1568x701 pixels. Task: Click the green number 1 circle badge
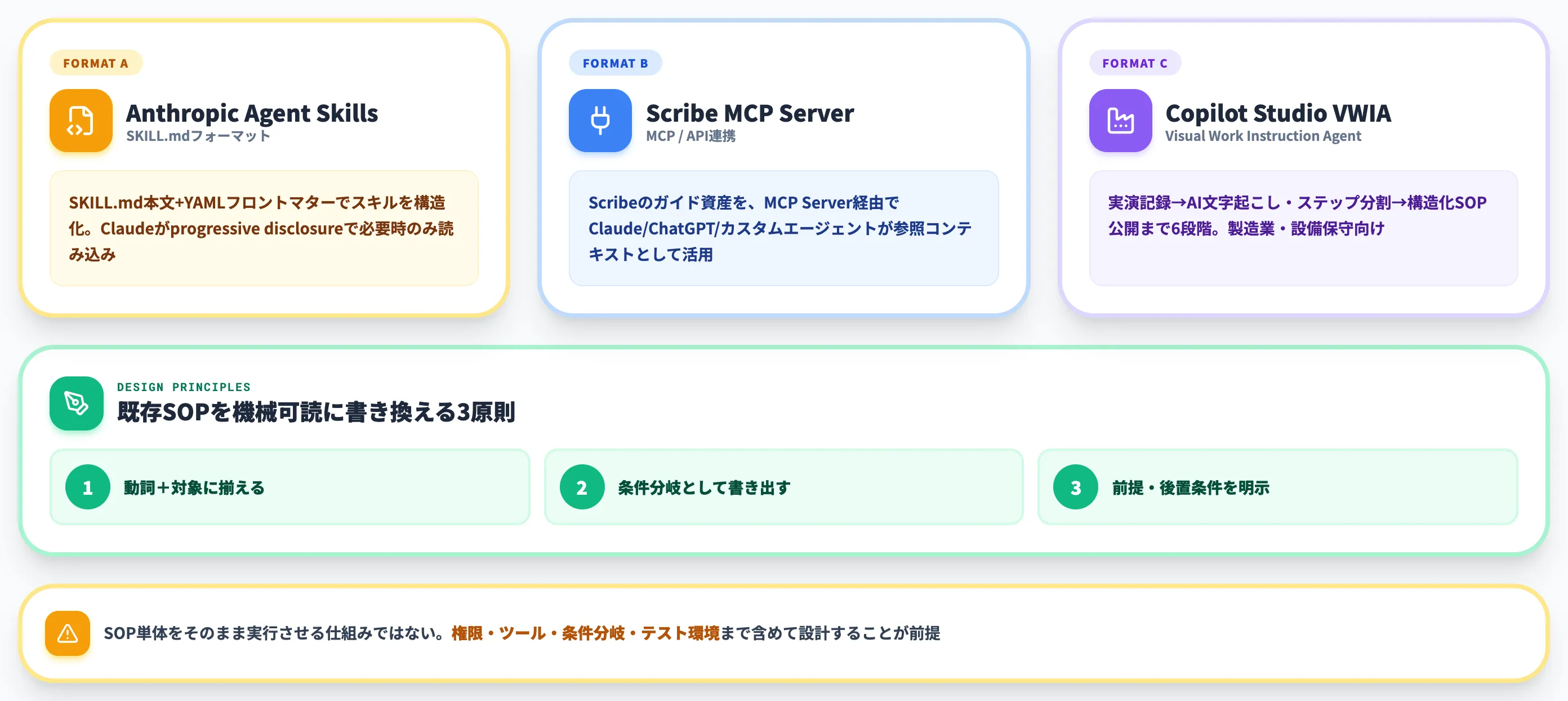88,487
